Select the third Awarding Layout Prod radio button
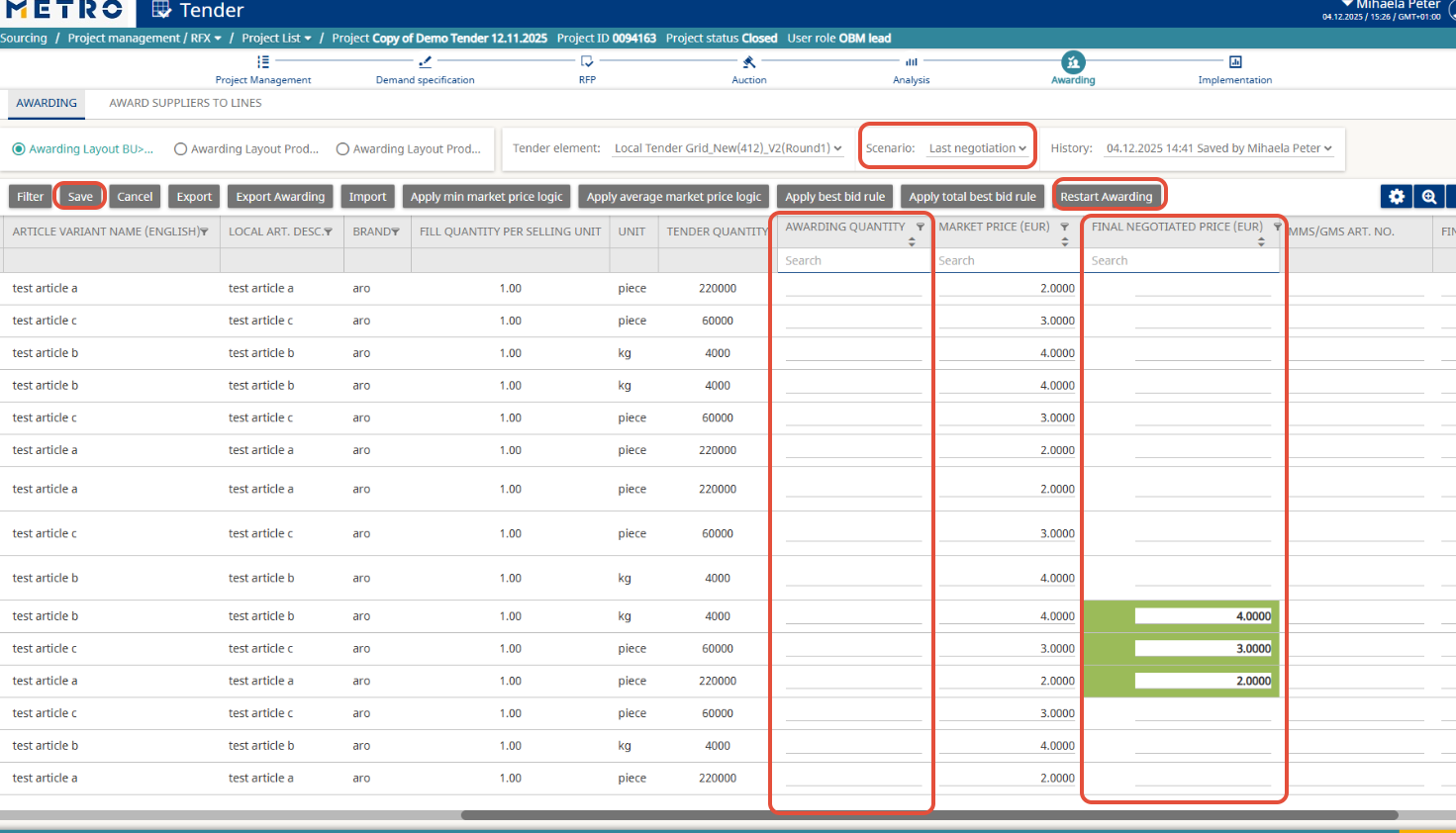Viewport: 1456px width, 833px height. pyautogui.click(x=342, y=149)
